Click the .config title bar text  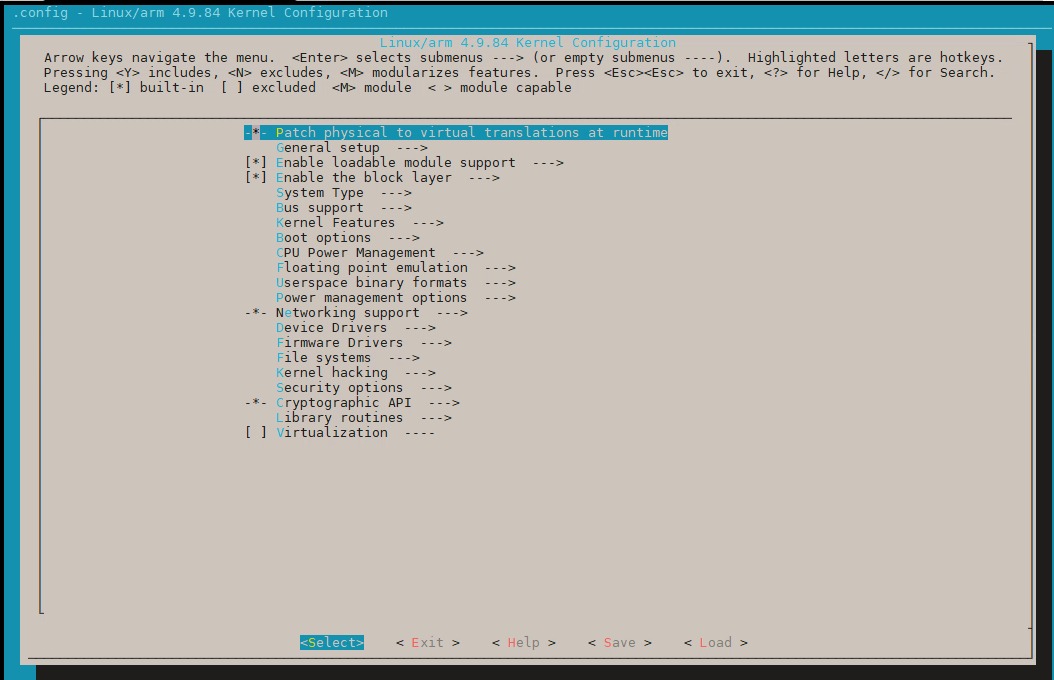(200, 13)
